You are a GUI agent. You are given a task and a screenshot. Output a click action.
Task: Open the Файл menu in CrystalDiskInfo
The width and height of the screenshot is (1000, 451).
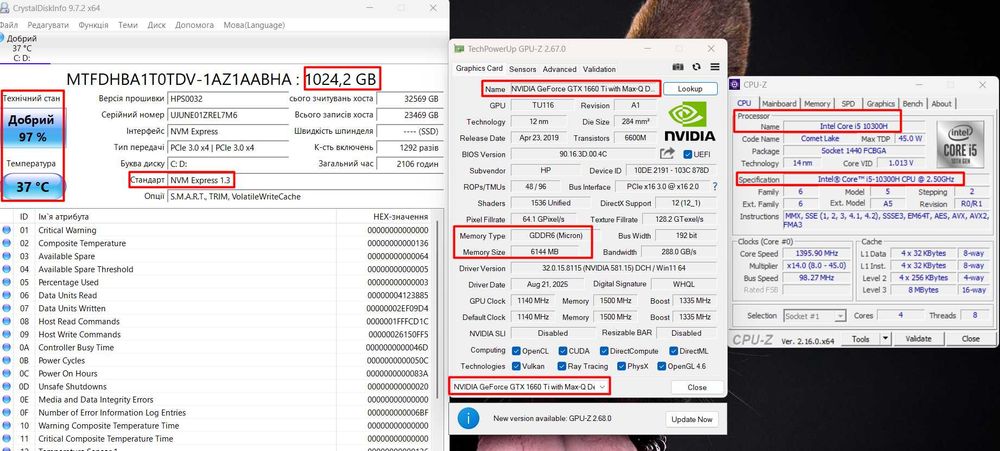8,25
